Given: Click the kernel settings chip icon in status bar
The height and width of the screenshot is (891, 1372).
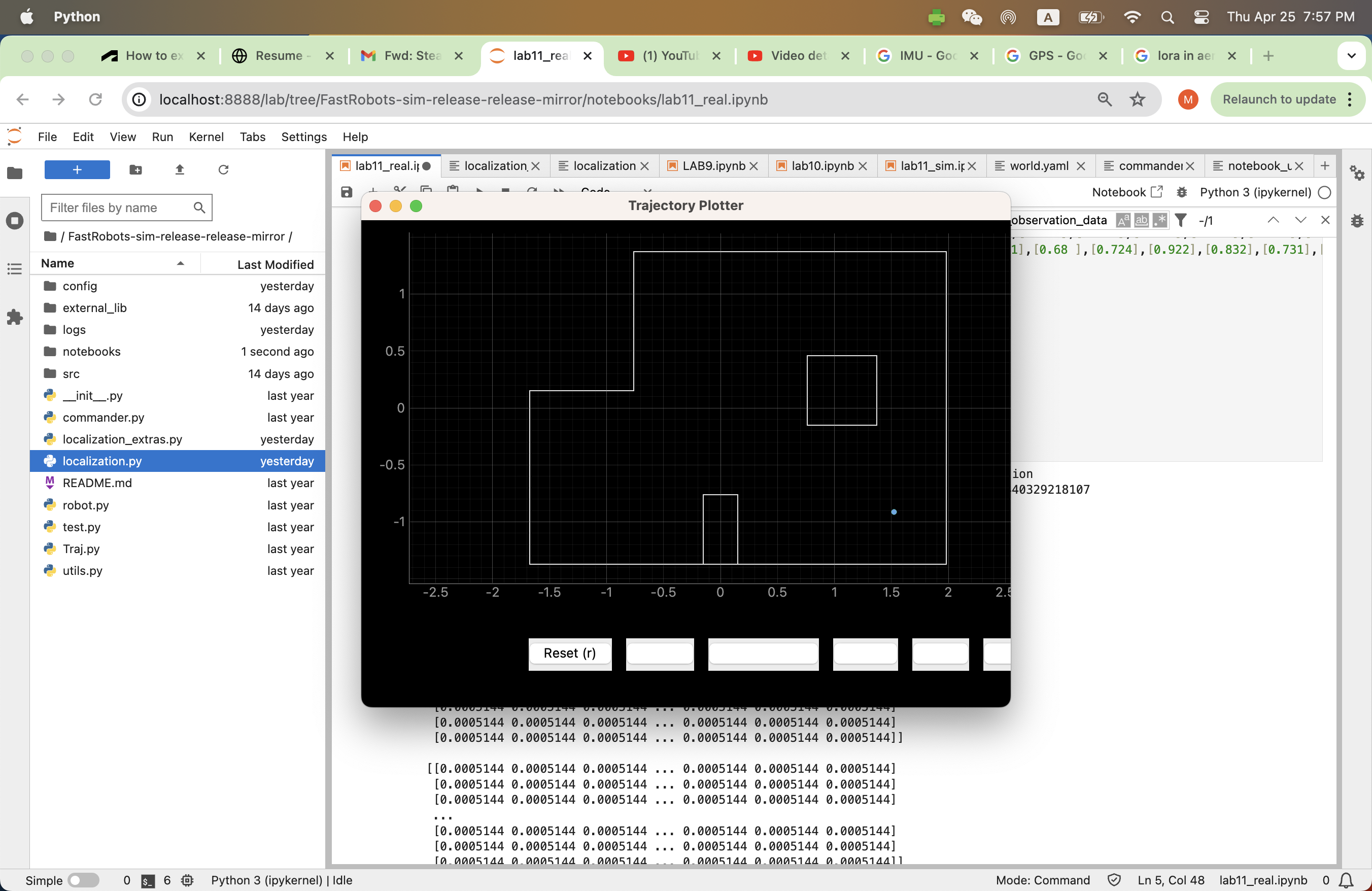Looking at the screenshot, I should tap(187, 880).
